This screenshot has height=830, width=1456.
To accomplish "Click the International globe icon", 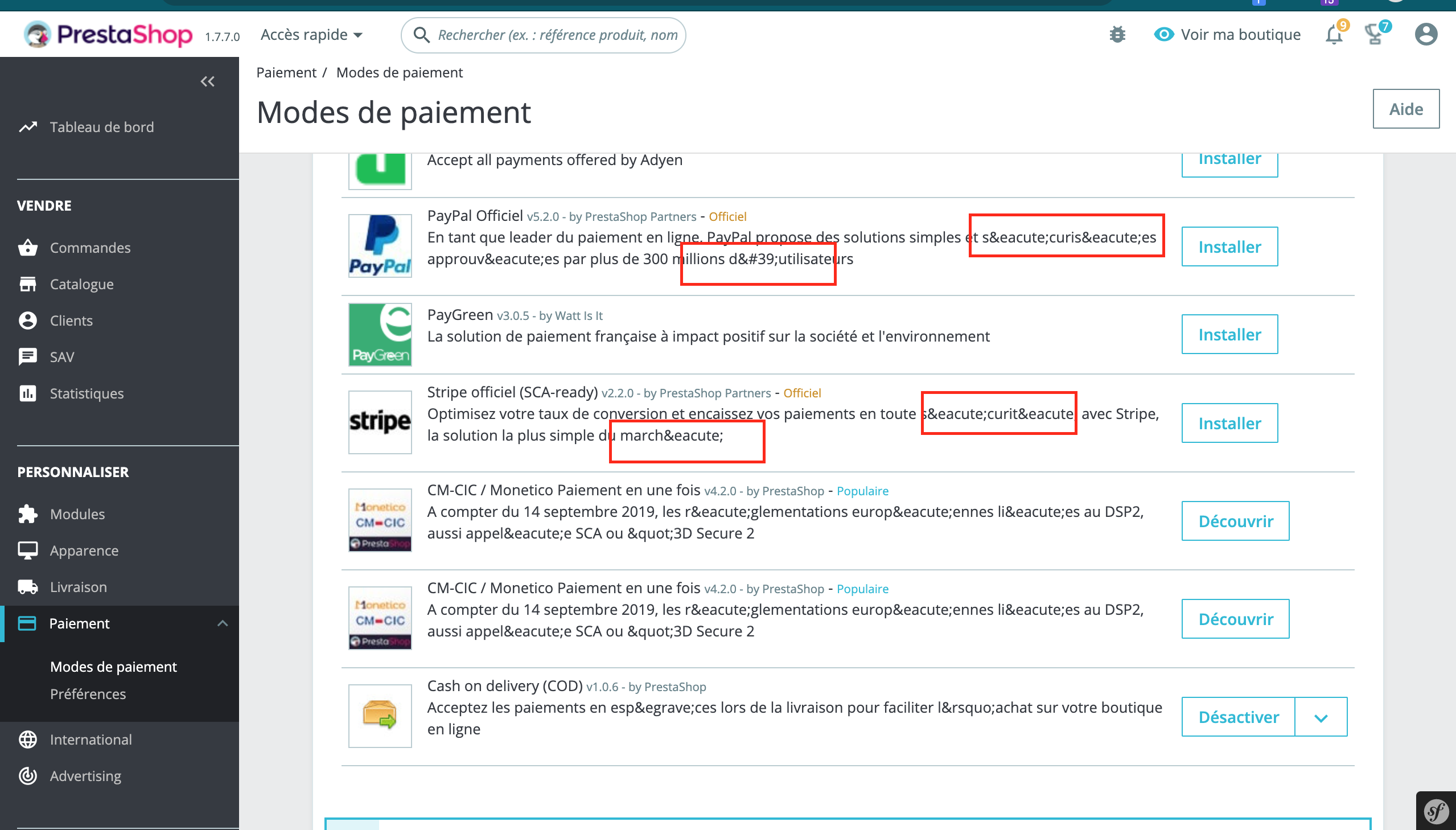I will 28,739.
